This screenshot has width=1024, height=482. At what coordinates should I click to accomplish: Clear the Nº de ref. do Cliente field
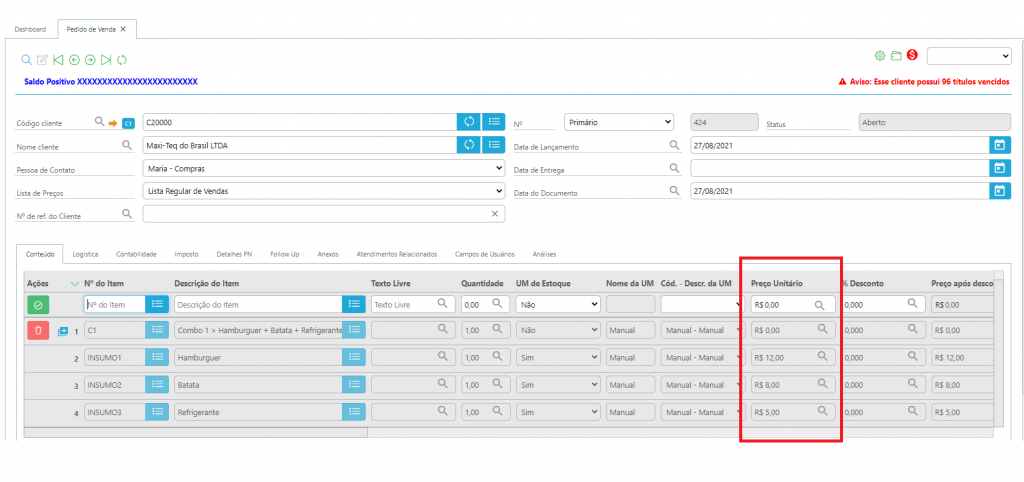(x=494, y=214)
